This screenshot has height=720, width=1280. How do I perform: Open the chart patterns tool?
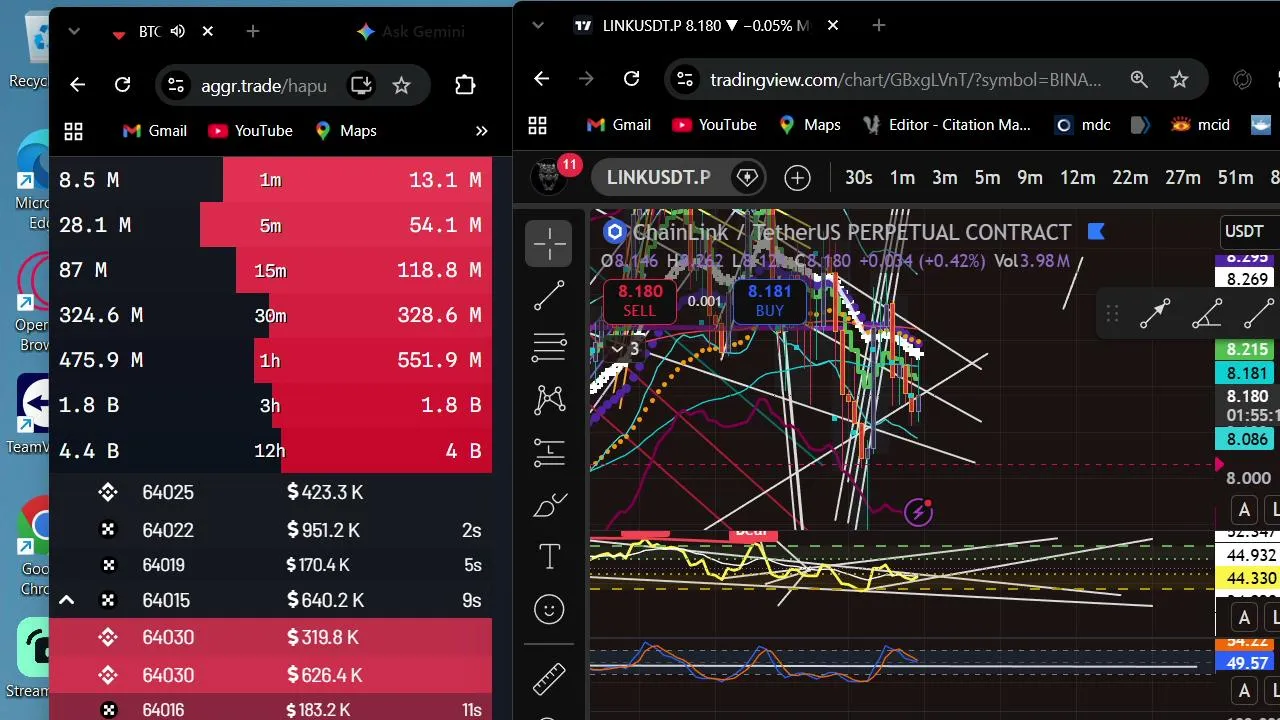click(549, 400)
